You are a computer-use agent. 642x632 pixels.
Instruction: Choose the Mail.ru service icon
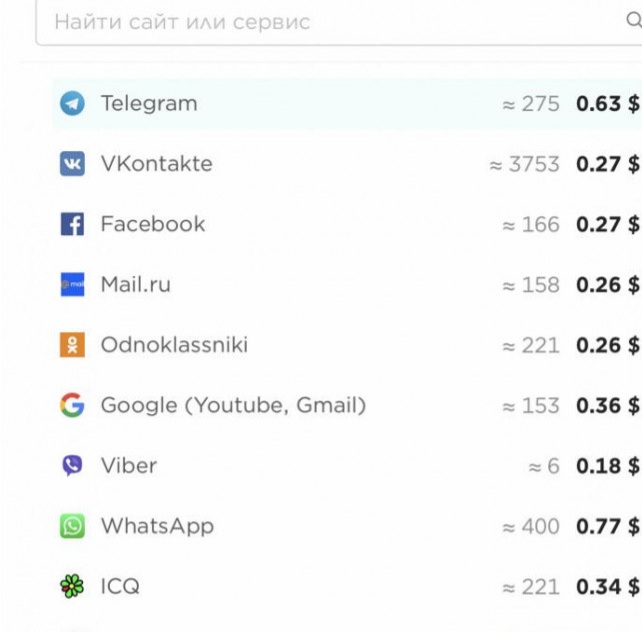click(72, 285)
